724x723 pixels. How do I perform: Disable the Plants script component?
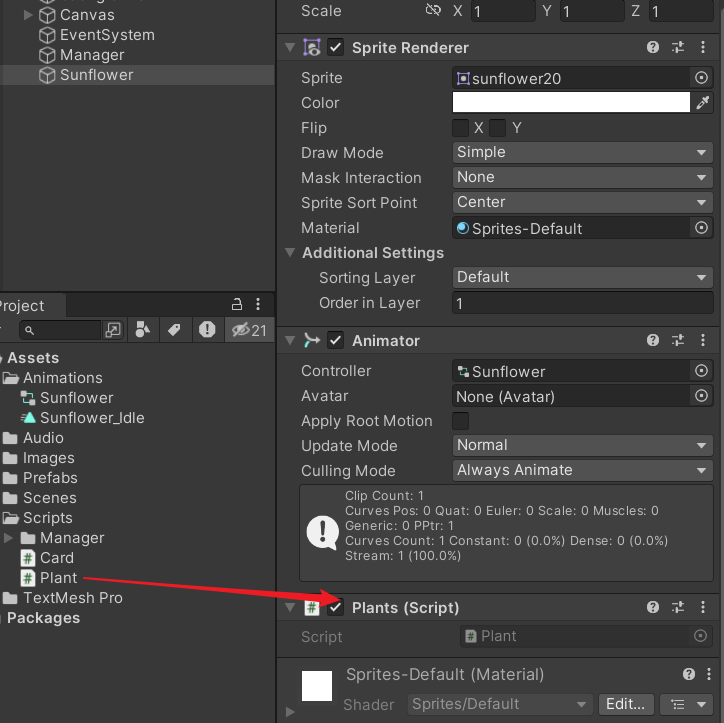[336, 607]
